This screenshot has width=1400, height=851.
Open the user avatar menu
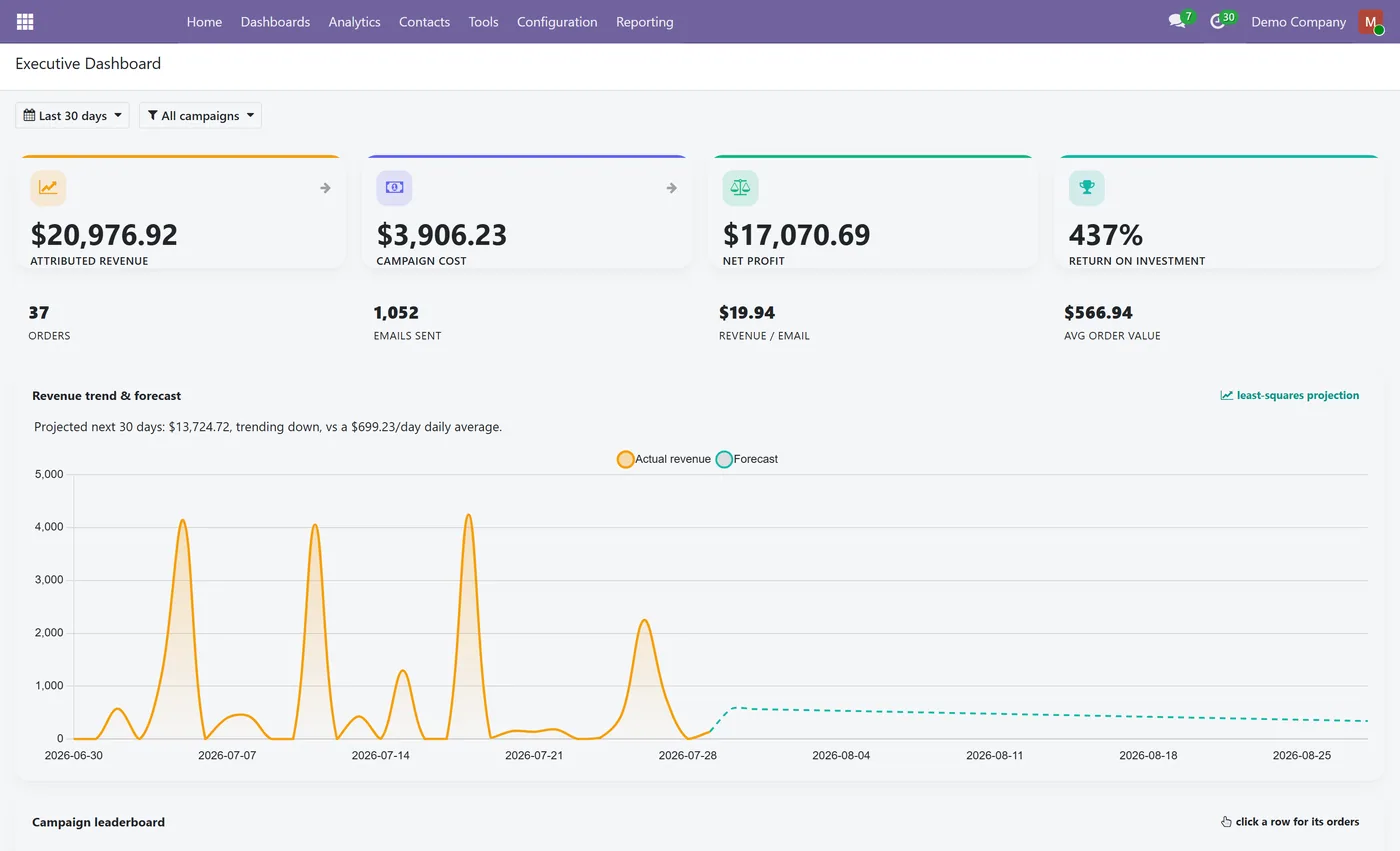click(1370, 22)
